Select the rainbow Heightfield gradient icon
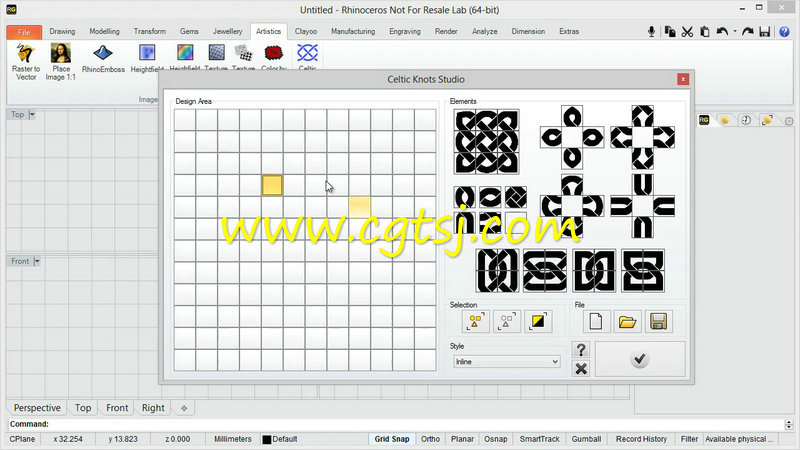 point(185,53)
